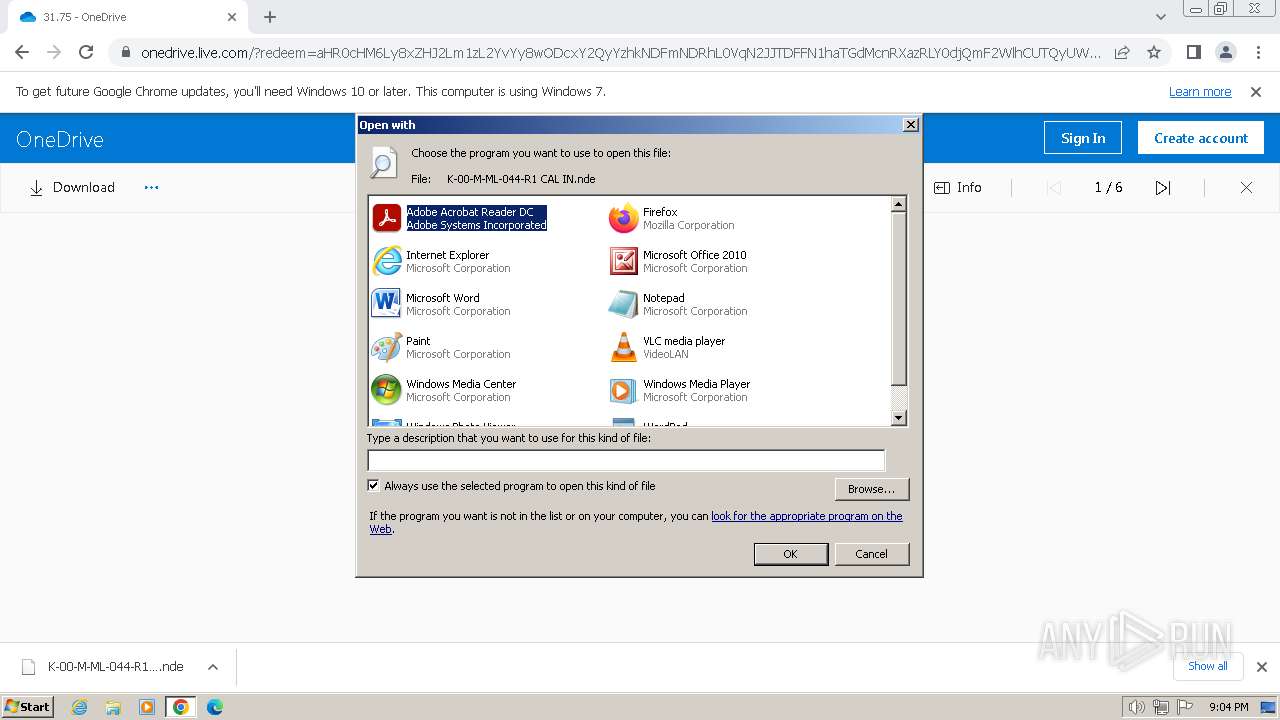Open the Info pane in OneDrive
The height and width of the screenshot is (720, 1280).
958,188
